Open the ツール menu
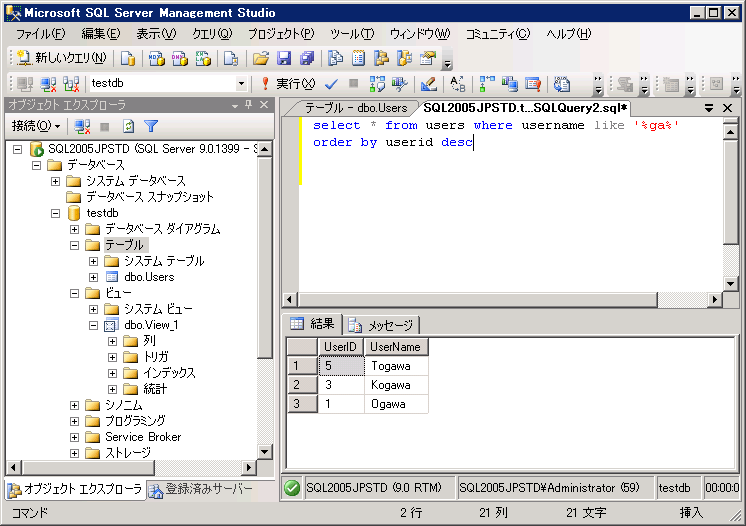This screenshot has width=746, height=526. tap(352, 34)
